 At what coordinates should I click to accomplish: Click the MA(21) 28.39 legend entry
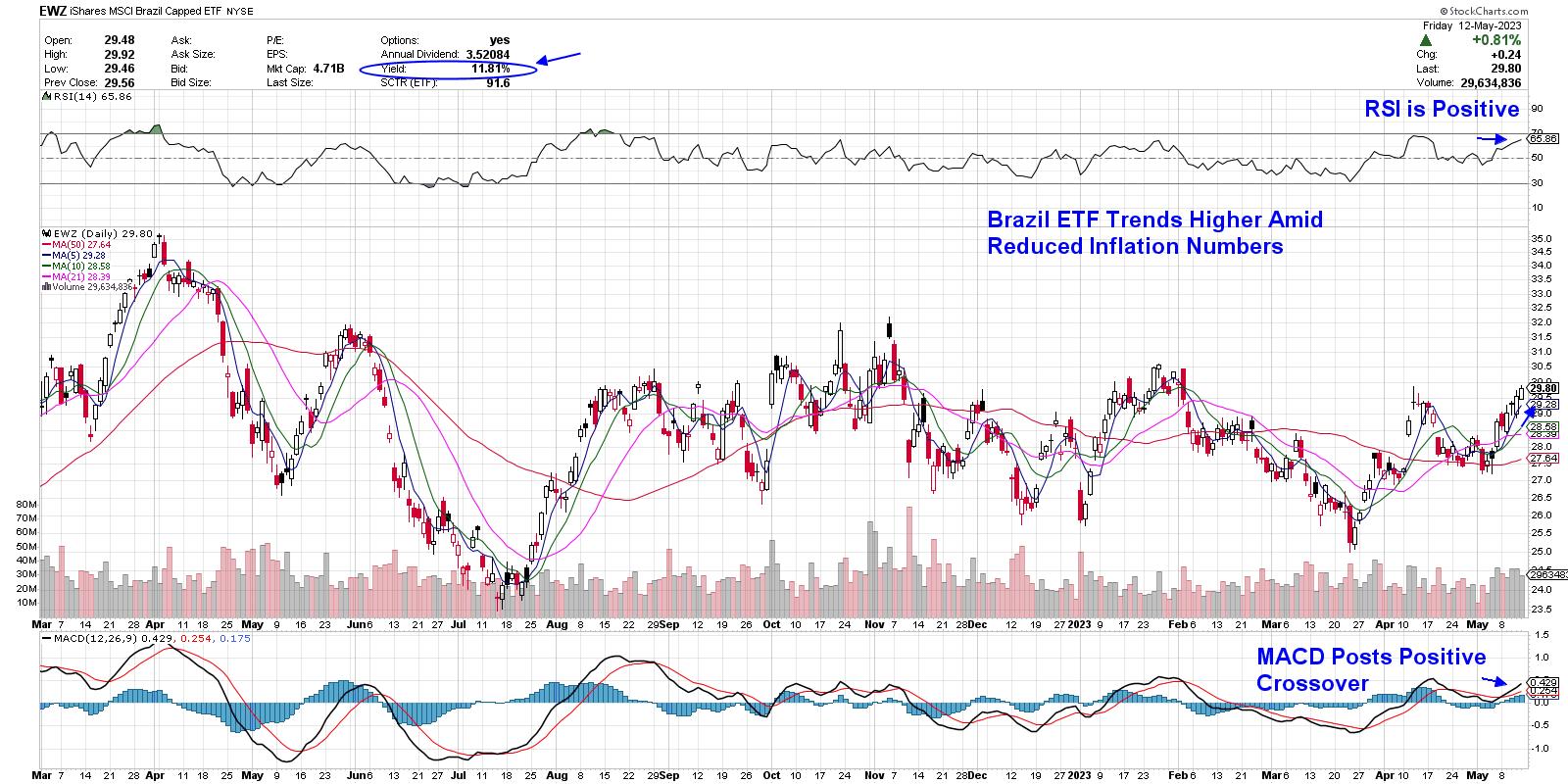pyautogui.click(x=80, y=276)
